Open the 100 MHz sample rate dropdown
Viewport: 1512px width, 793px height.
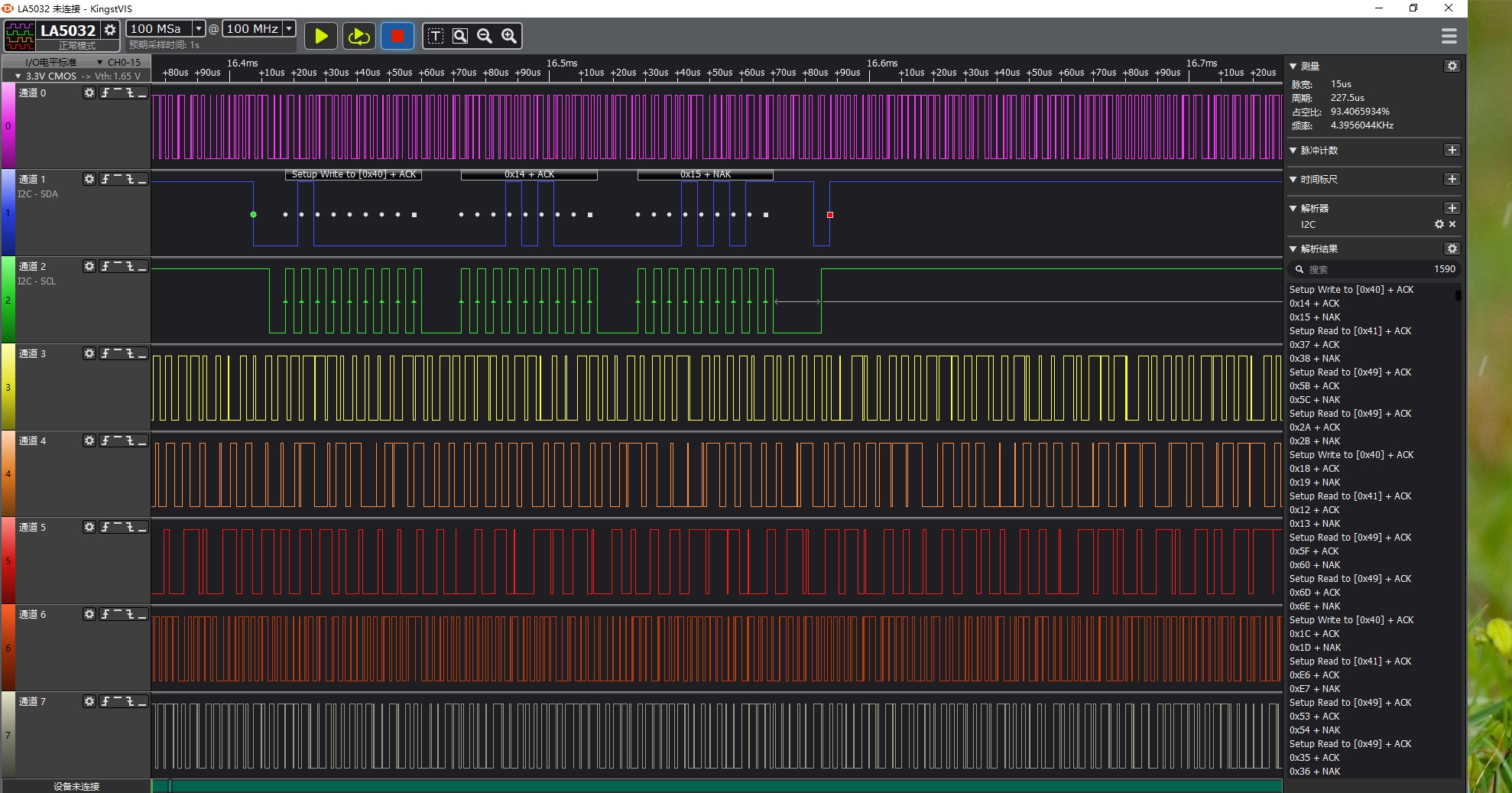click(x=289, y=29)
